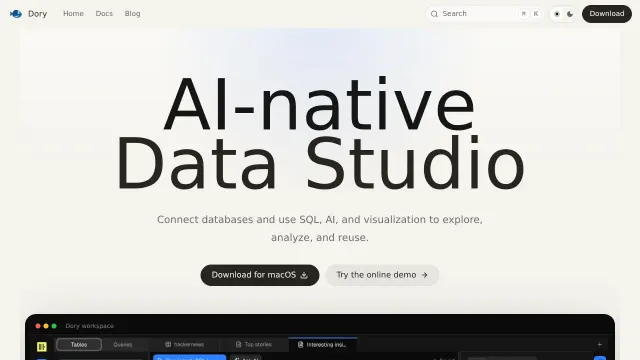Select the Queries tab in workspace
Viewport: 640px width, 360px height.
tap(122, 344)
